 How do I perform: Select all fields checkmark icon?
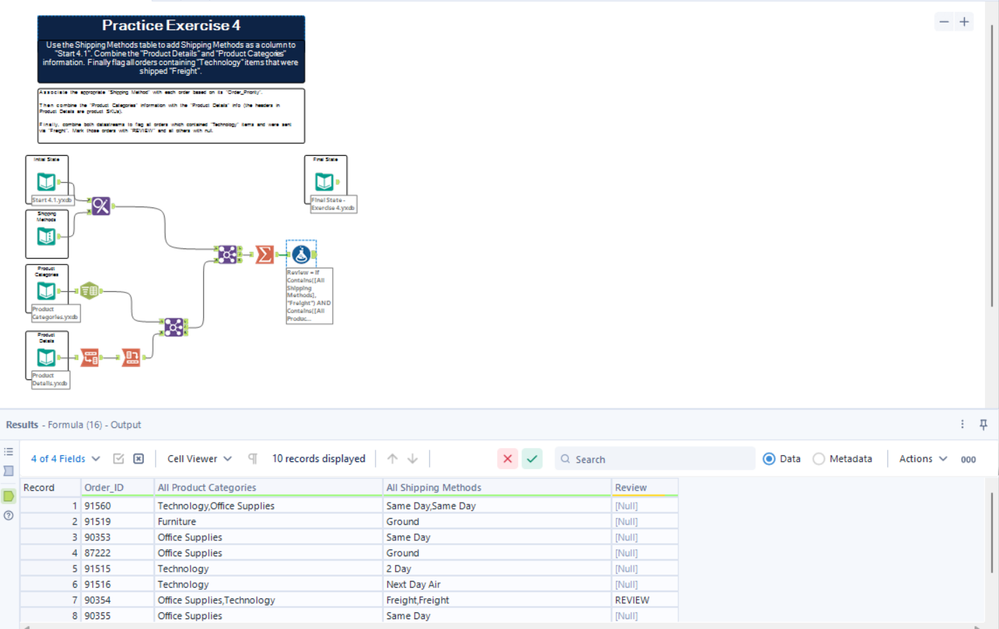tap(119, 459)
